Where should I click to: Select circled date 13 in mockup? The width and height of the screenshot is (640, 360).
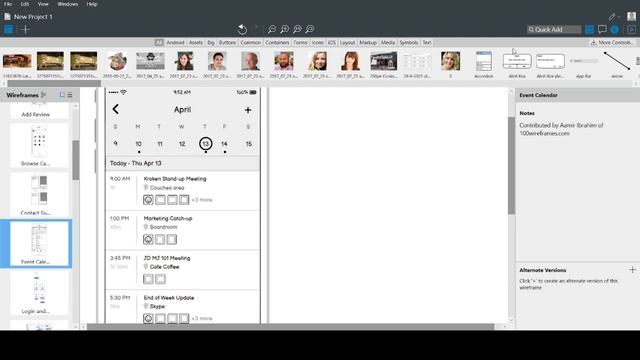tap(206, 144)
